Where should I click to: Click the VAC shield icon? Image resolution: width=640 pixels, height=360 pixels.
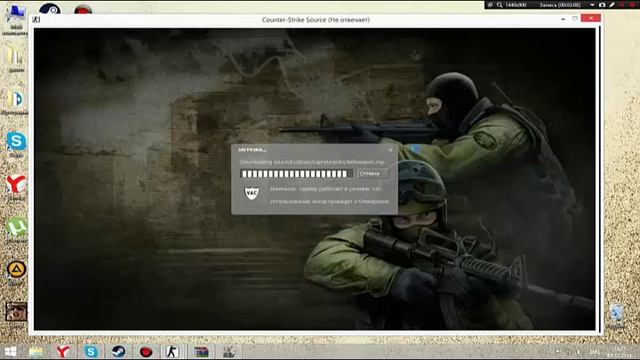pyautogui.click(x=252, y=193)
